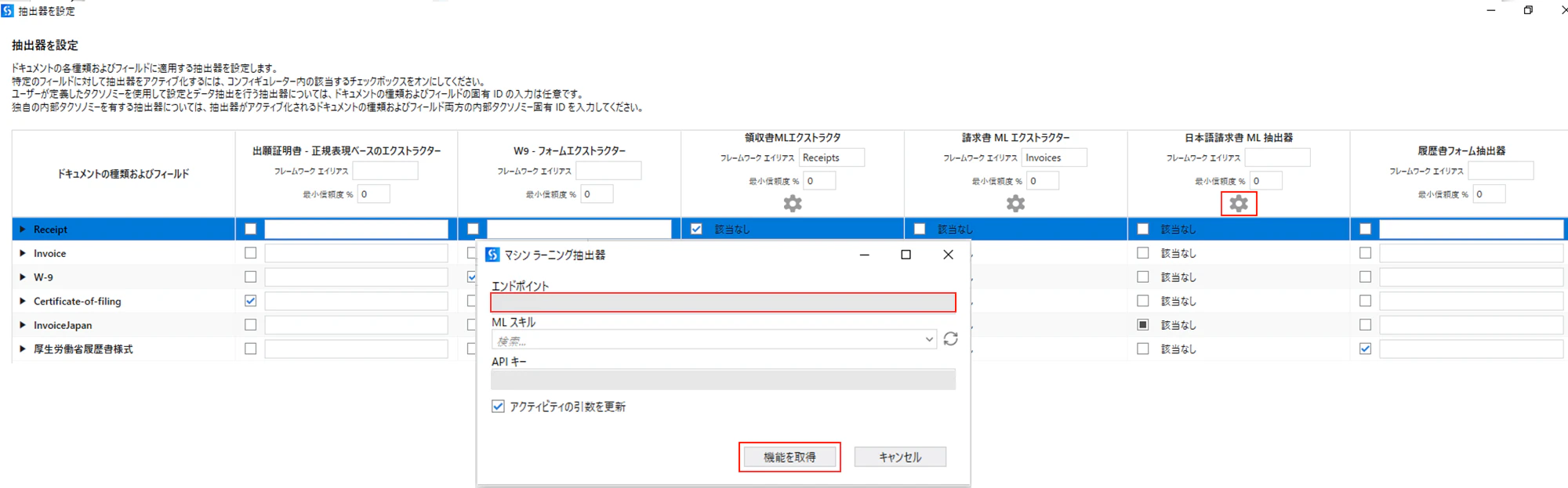Open gear settings for 日本語請求書 ML 抽出器

tap(1239, 204)
